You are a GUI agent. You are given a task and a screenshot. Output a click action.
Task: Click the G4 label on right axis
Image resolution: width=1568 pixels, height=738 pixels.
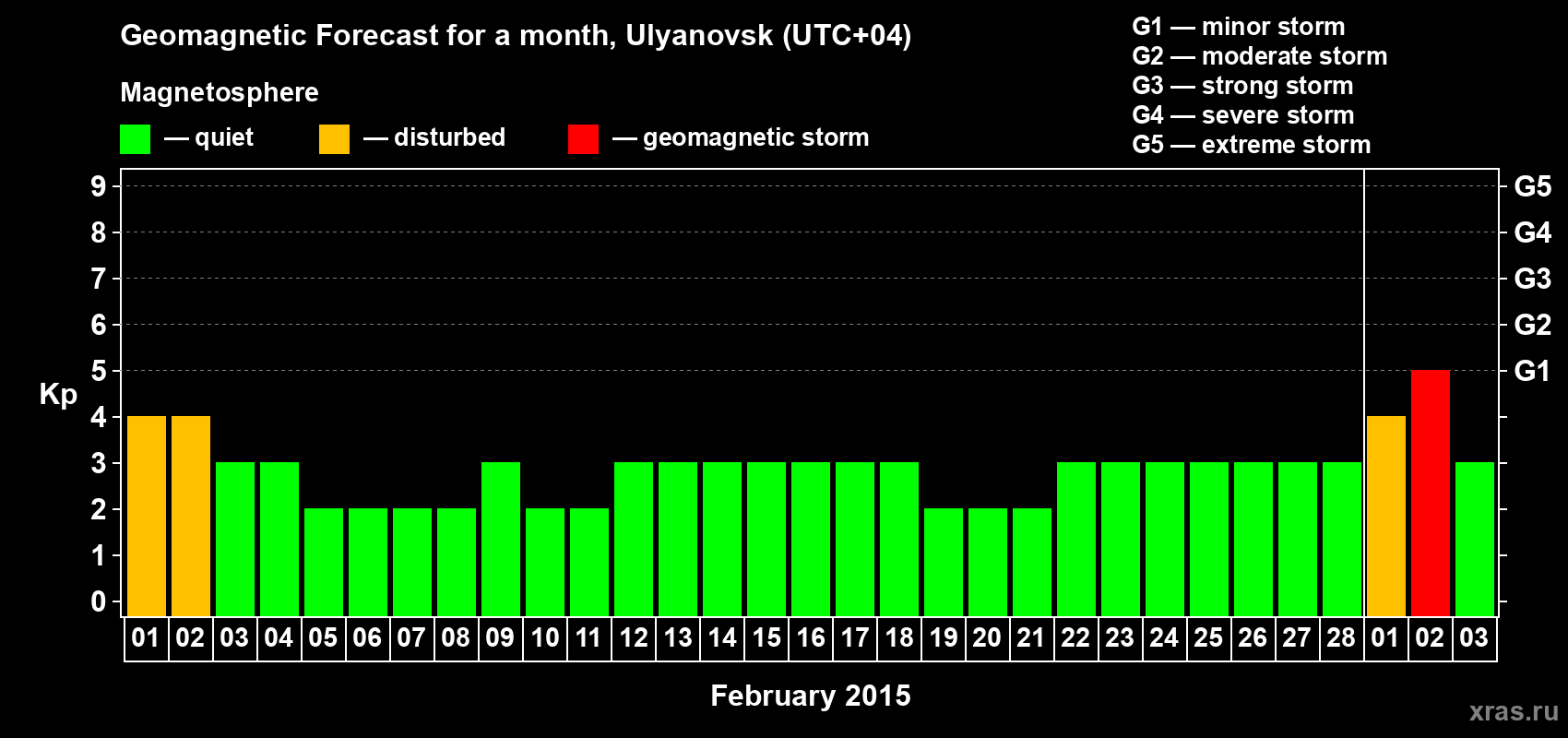1532,232
